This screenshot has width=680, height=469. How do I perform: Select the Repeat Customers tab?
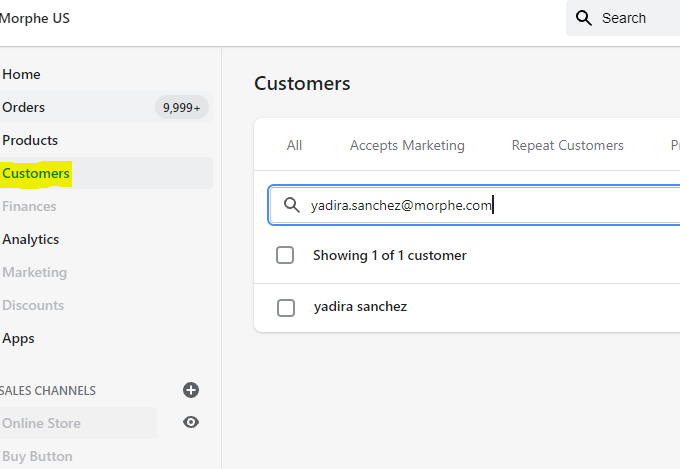[x=567, y=145]
